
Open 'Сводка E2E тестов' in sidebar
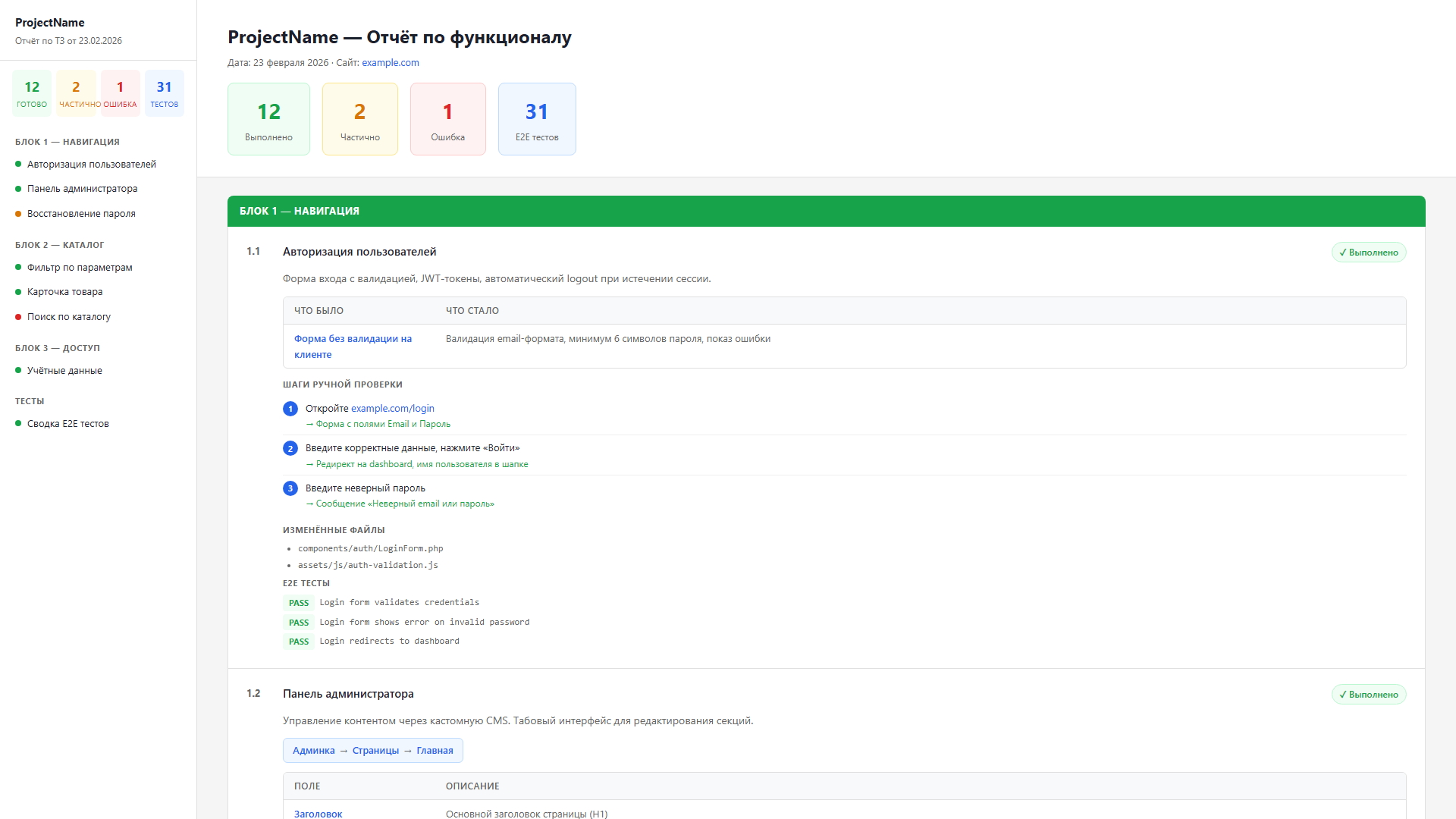point(68,424)
